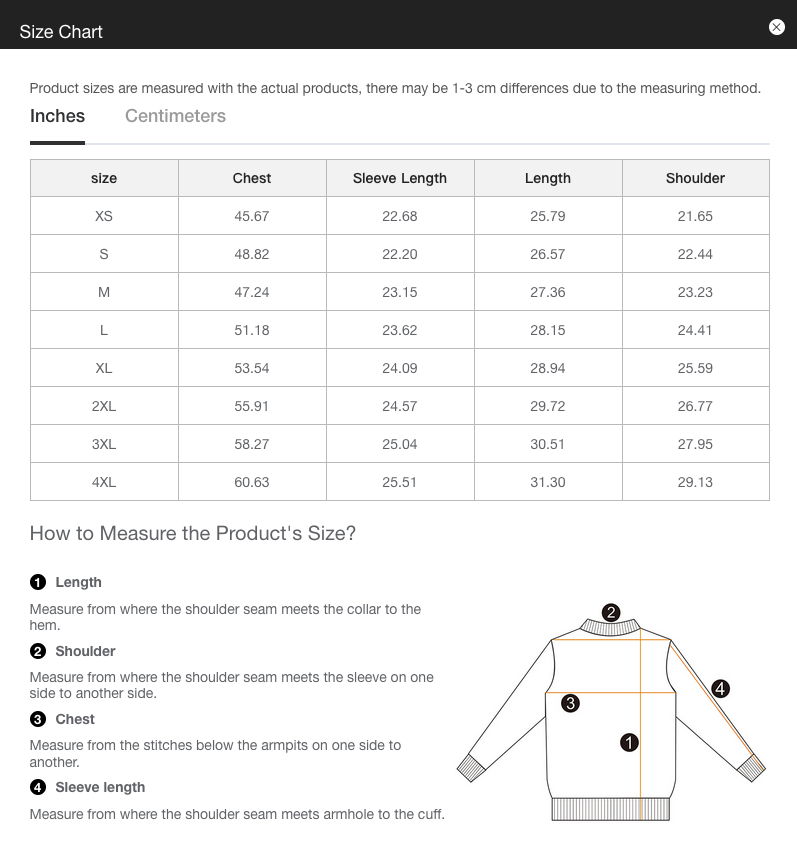Close the Size Chart dialog
Viewport: 797px width, 862px height.
point(777,27)
